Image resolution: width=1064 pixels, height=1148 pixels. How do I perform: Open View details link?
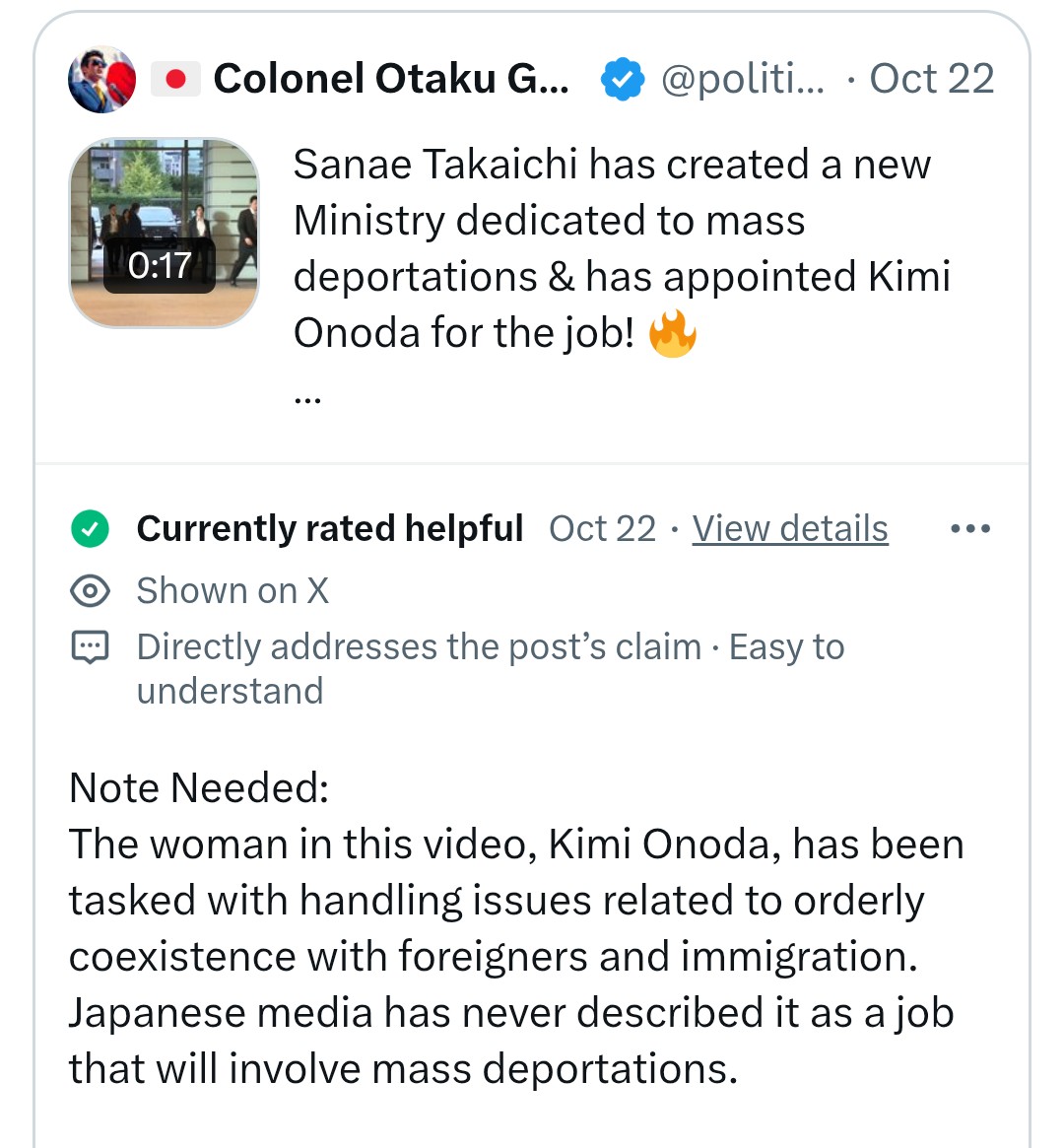coord(789,528)
